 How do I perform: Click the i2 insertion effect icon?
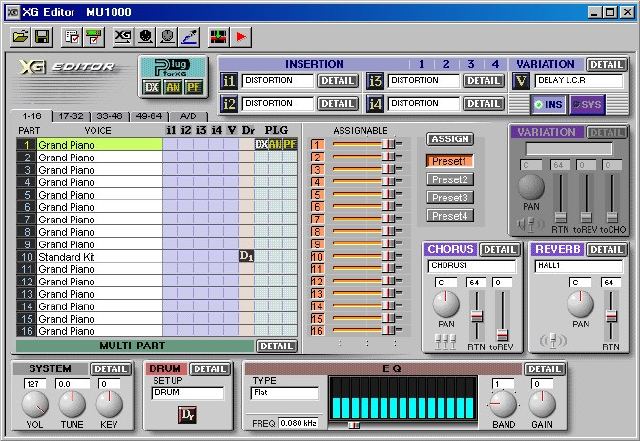229,104
